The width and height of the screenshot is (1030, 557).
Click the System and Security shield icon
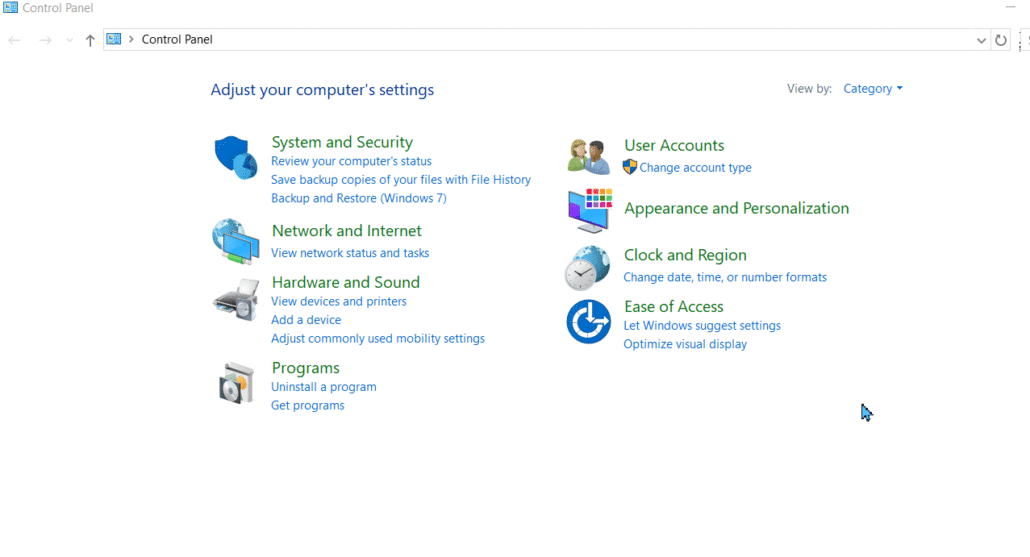[236, 158]
